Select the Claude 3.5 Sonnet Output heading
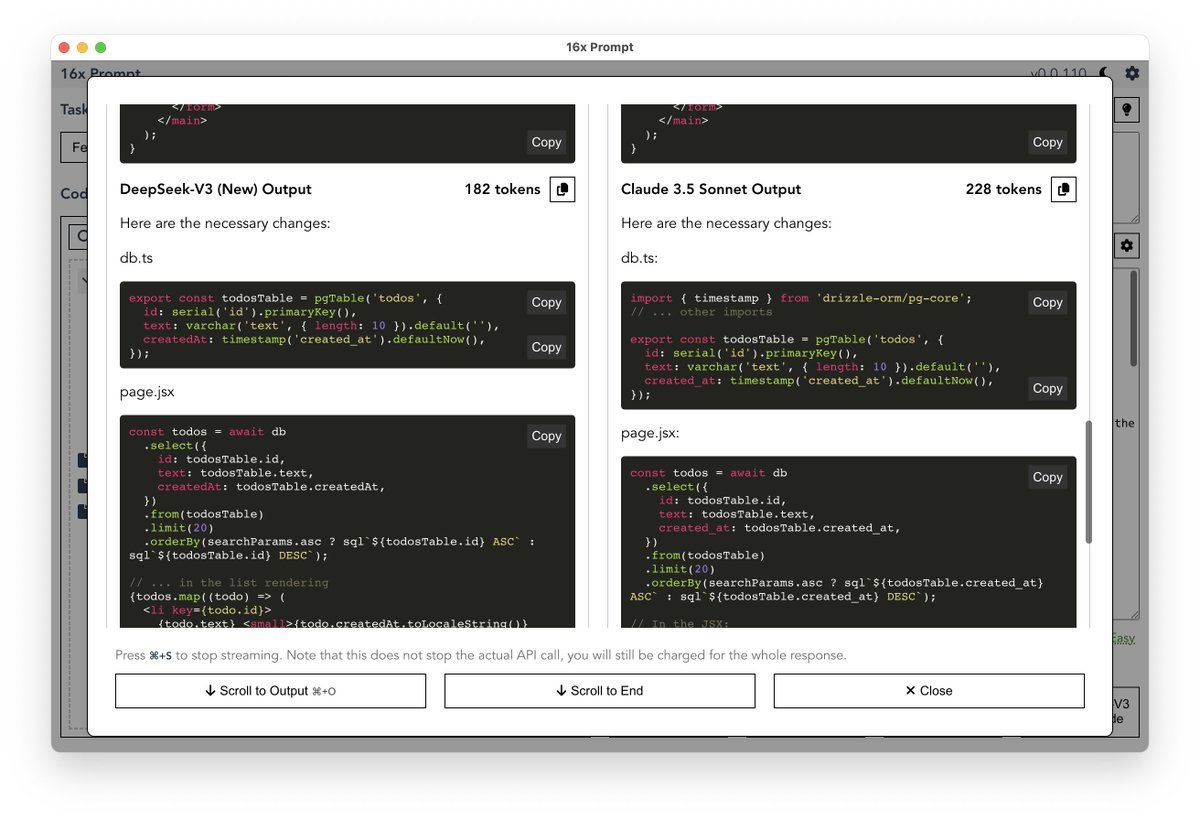The height and width of the screenshot is (820, 1200). click(x=711, y=189)
